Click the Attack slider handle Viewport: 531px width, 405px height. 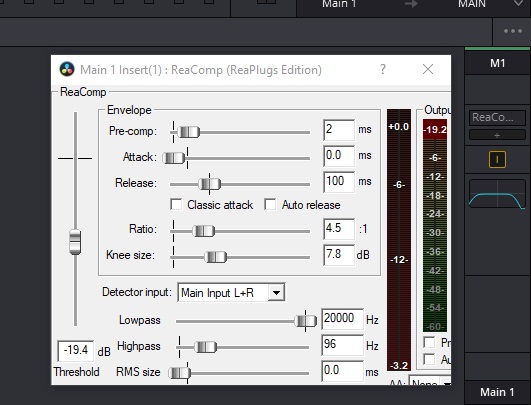174,158
